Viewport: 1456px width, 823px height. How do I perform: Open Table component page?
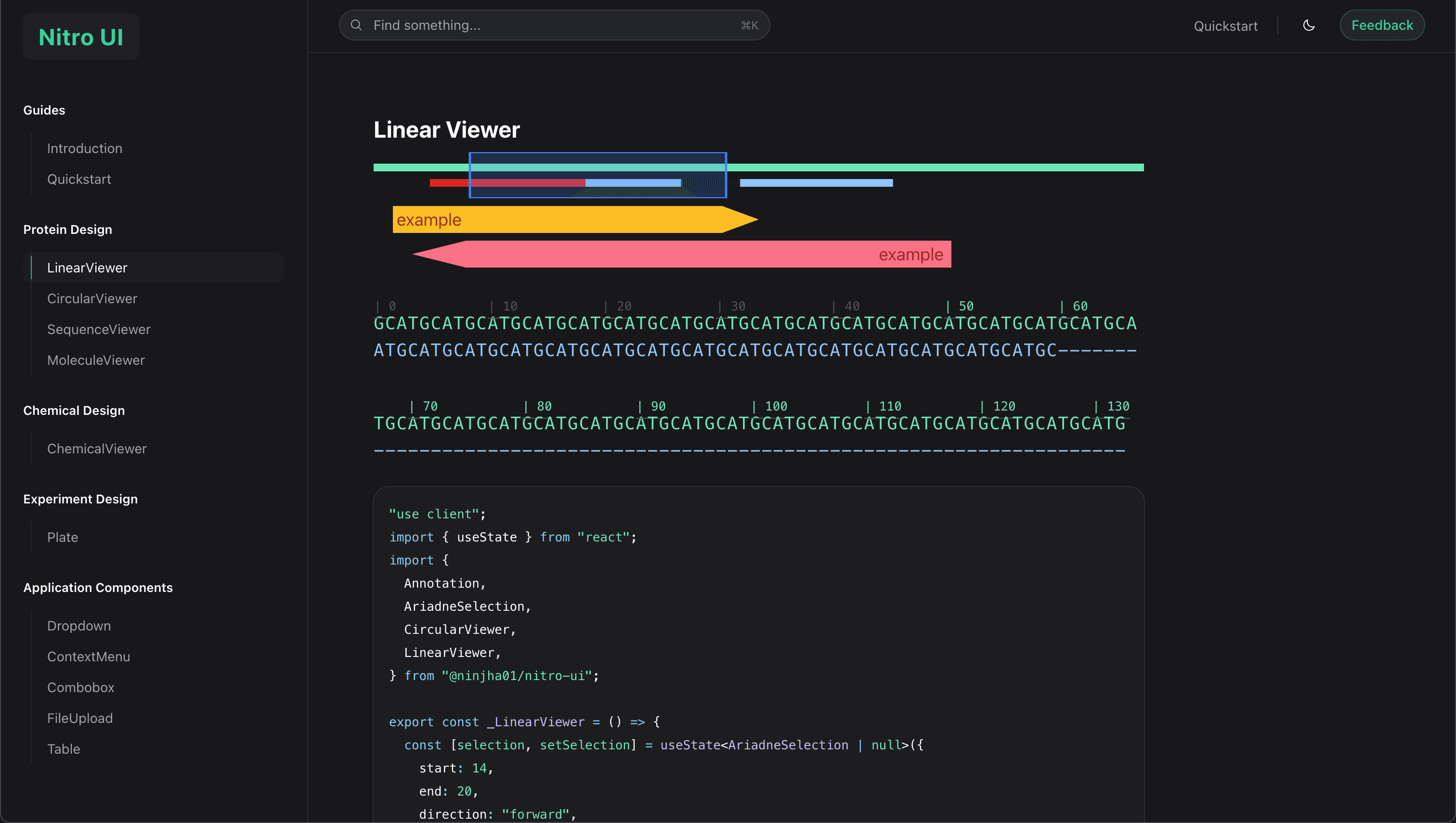(64, 749)
